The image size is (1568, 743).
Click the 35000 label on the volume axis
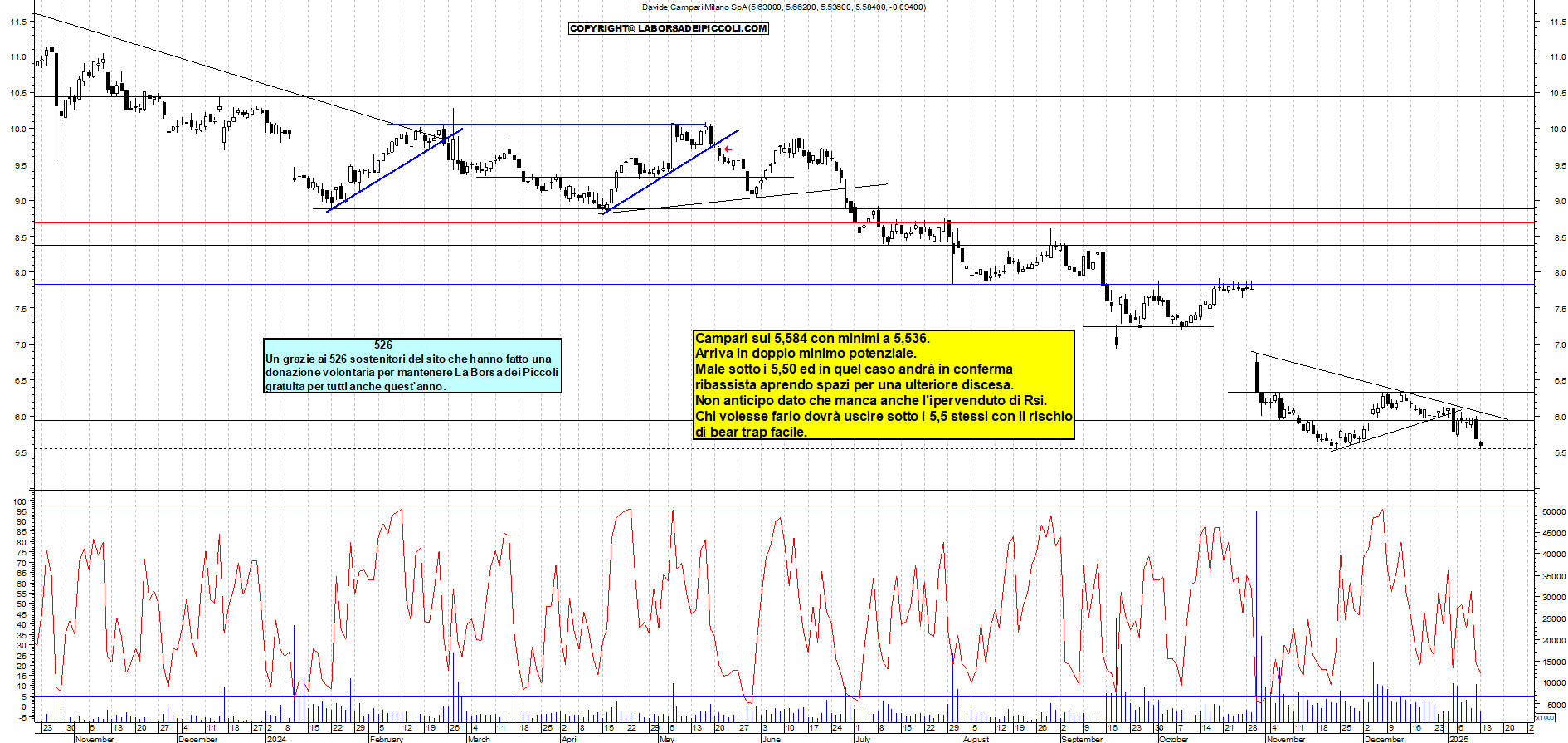click(1554, 576)
